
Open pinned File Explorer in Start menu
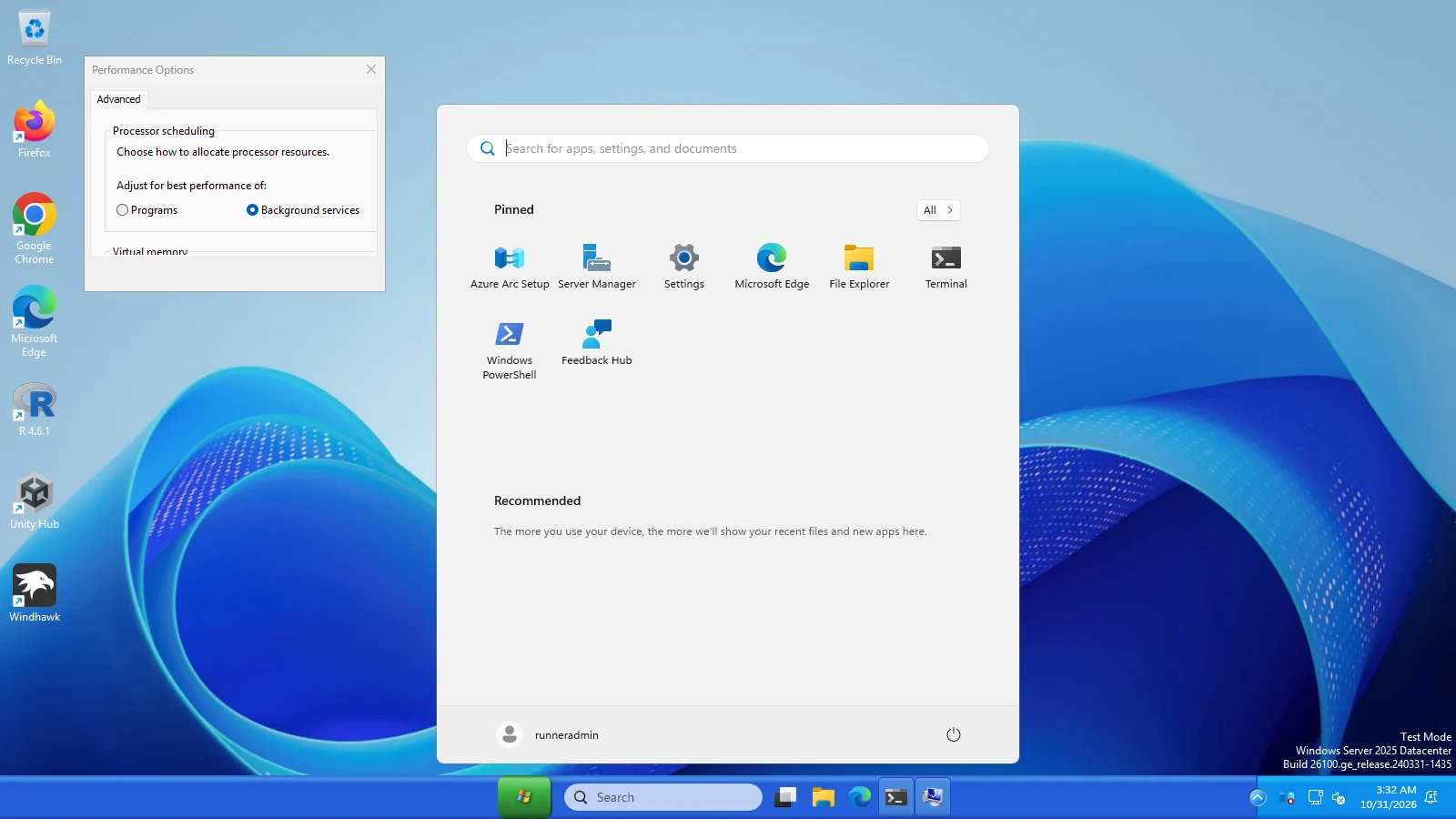point(859,267)
